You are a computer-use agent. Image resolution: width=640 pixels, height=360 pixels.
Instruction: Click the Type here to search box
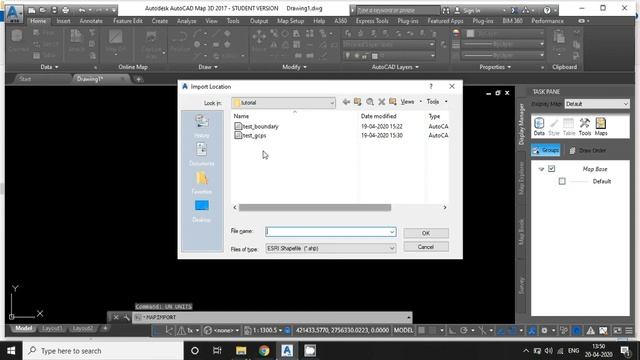[x=103, y=351]
